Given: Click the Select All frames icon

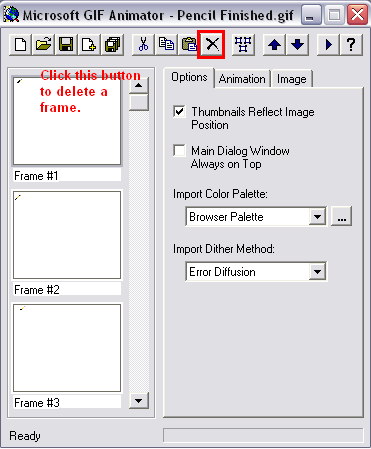Looking at the screenshot, I should click(243, 44).
